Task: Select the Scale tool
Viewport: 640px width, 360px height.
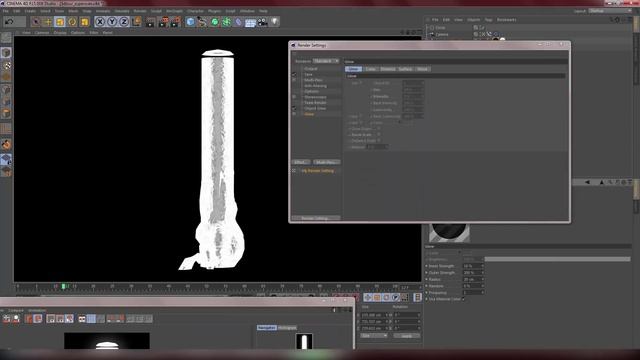Action: tap(60, 22)
